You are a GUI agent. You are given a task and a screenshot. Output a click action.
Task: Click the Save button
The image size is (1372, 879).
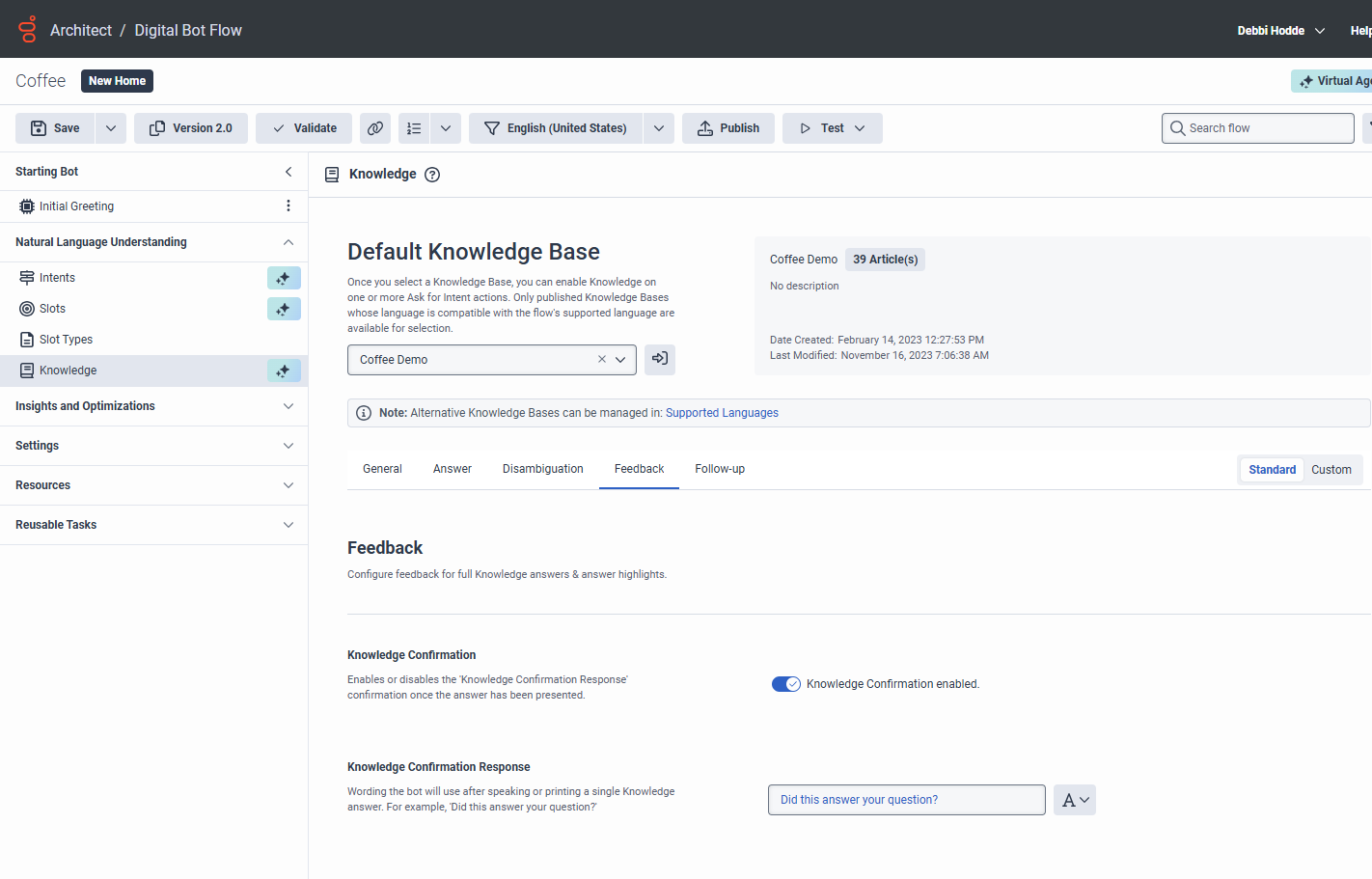pos(55,128)
